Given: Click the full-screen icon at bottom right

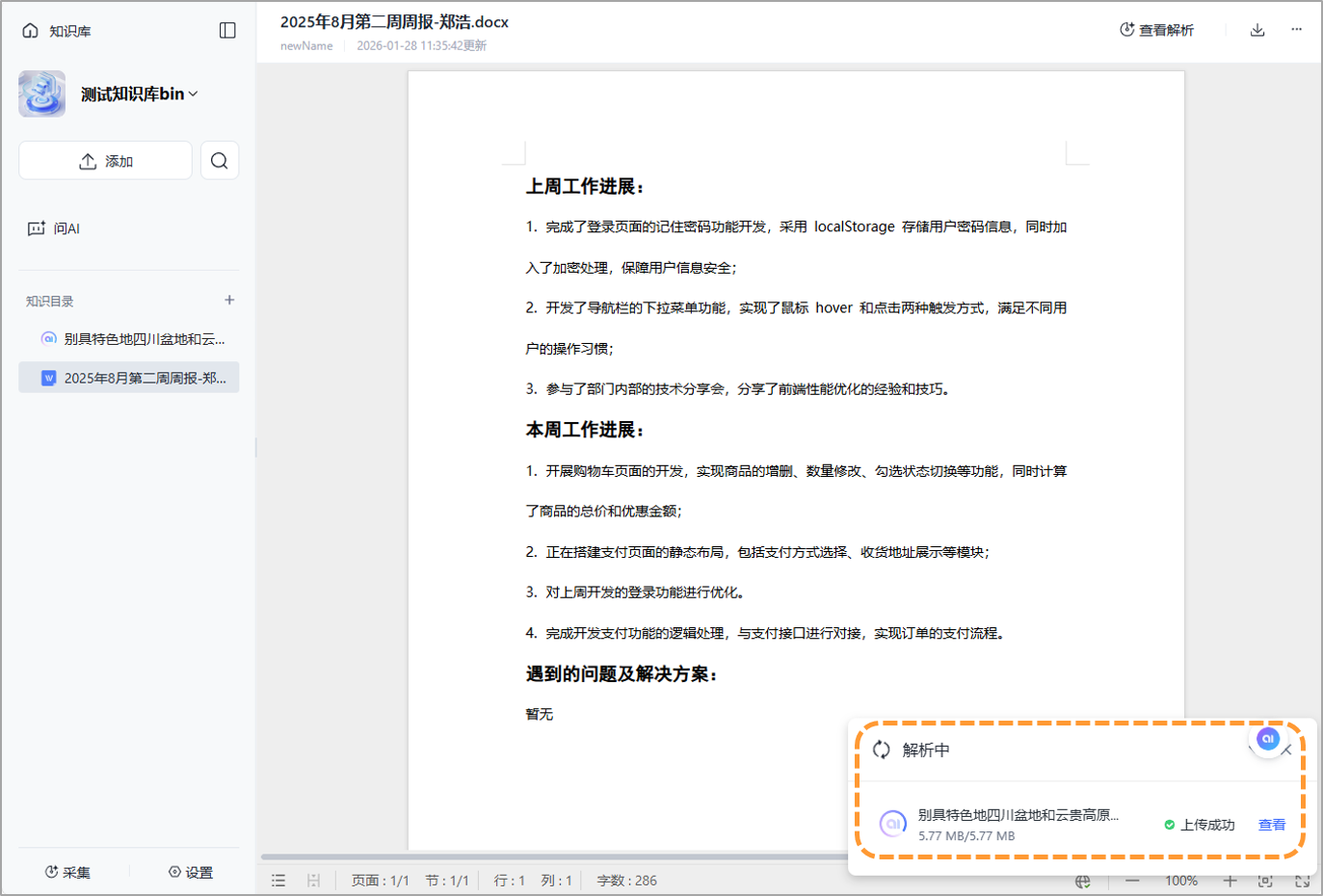Looking at the screenshot, I should click(x=1303, y=880).
